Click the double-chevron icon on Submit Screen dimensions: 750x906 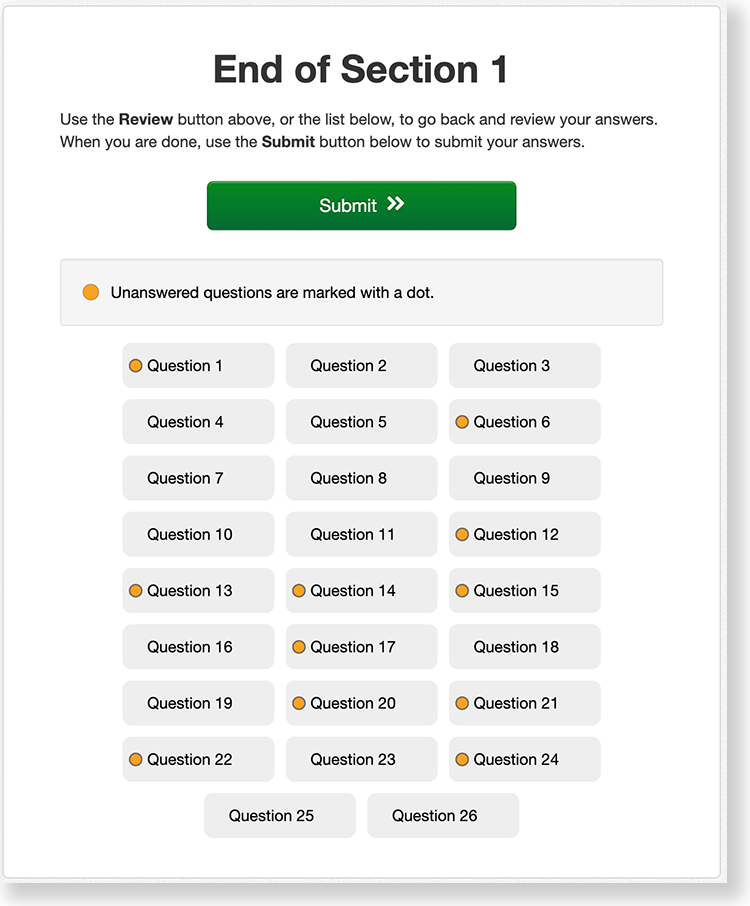click(396, 204)
